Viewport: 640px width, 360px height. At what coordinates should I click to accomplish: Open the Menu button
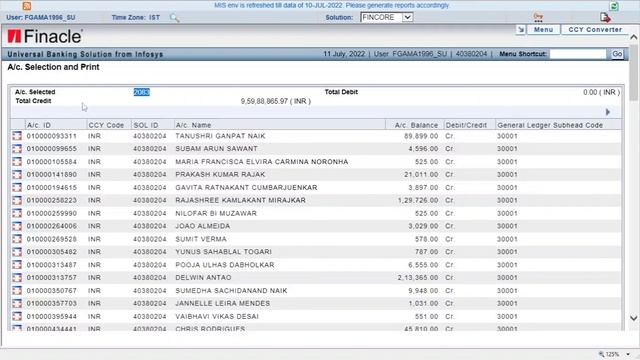543,30
